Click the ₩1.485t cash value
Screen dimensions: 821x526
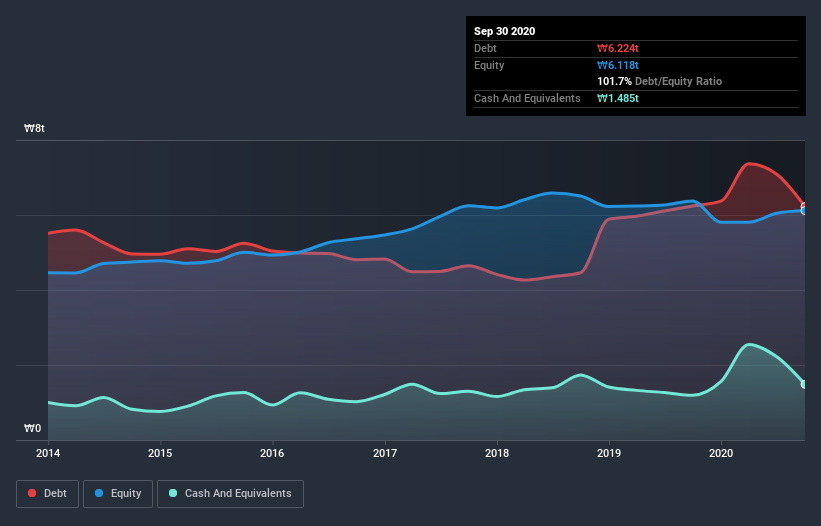[x=618, y=98]
